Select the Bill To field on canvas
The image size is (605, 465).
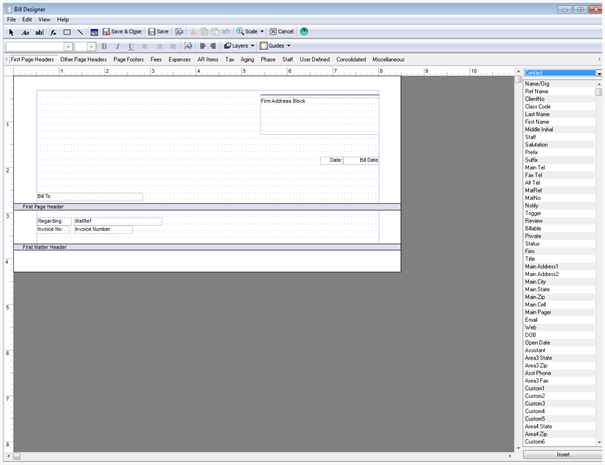[x=90, y=196]
